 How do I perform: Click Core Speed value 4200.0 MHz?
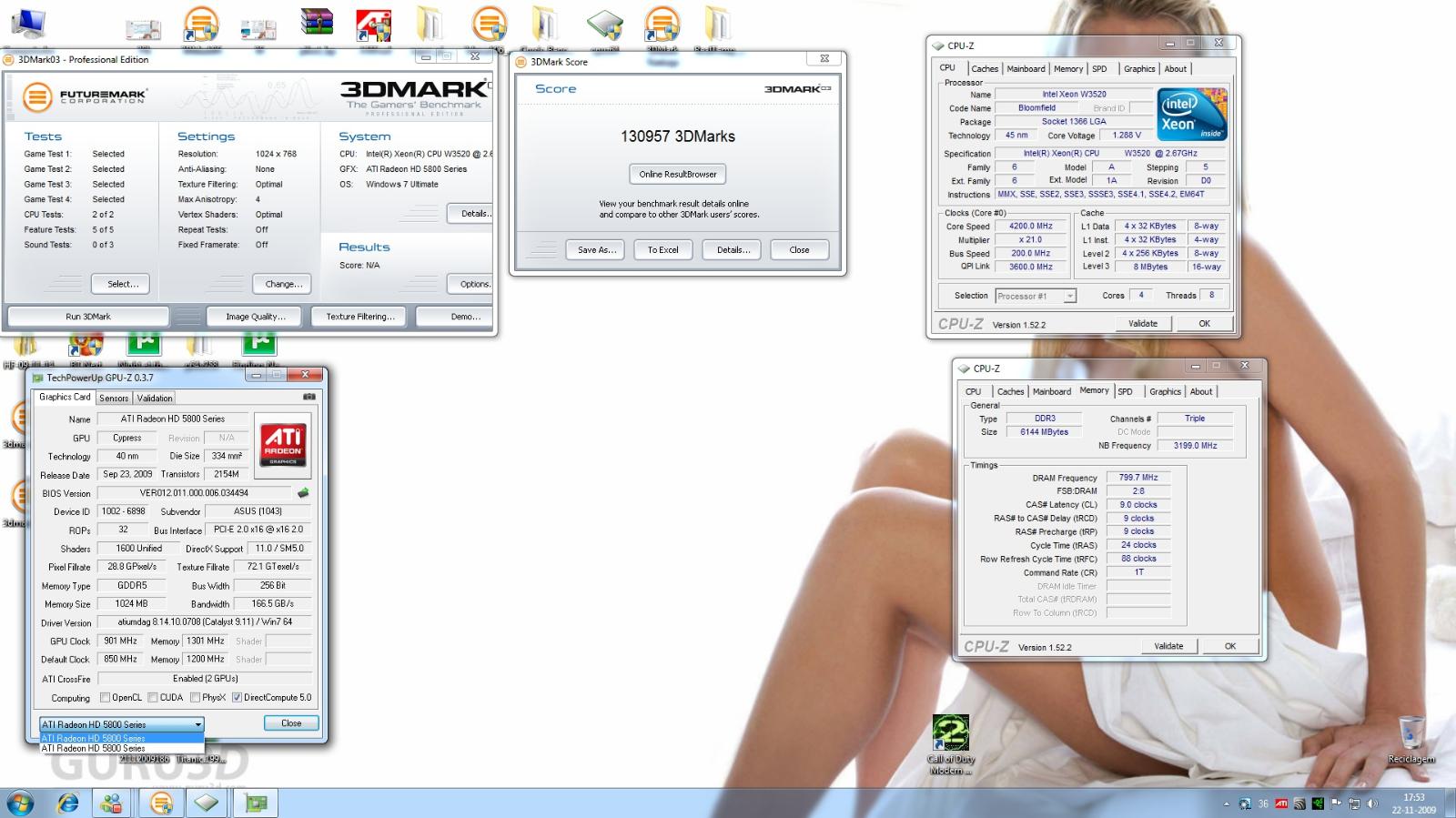[x=1029, y=226]
